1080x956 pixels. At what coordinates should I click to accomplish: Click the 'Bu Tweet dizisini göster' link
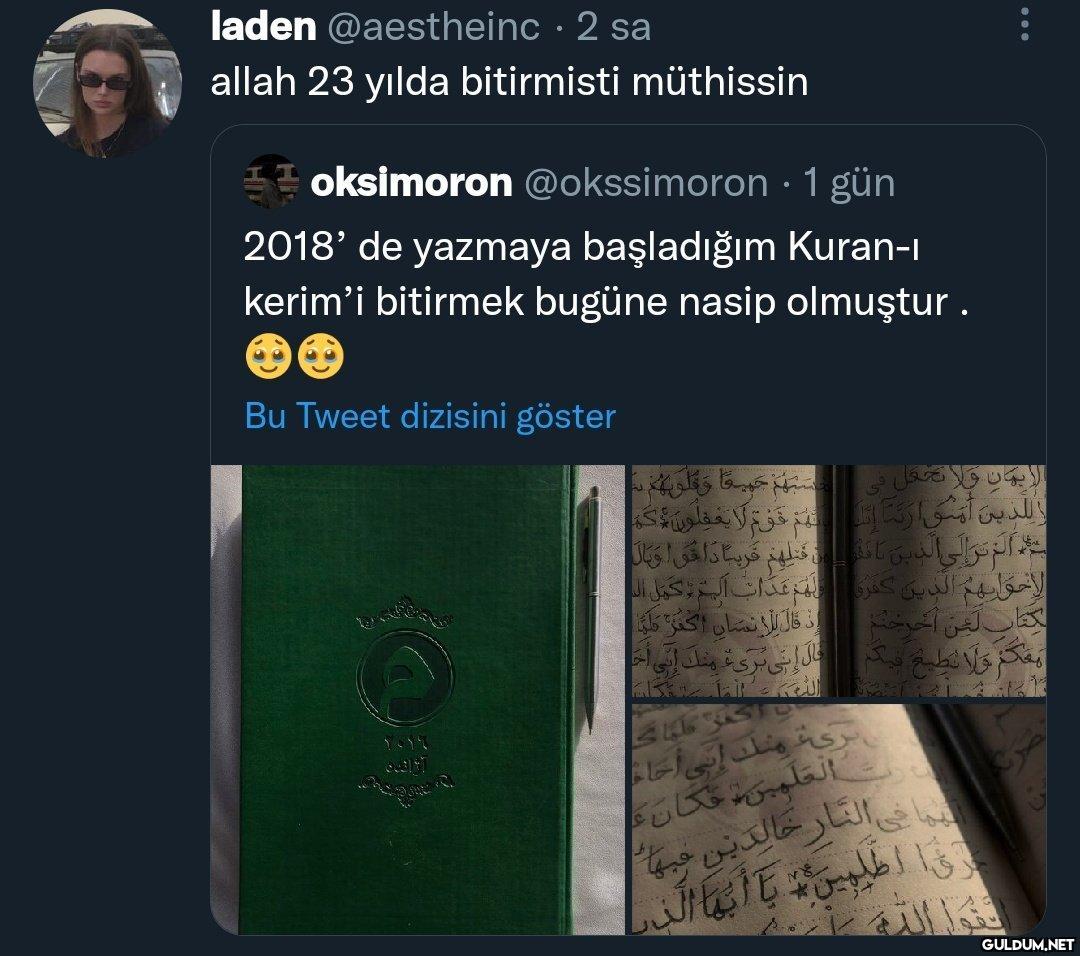[430, 416]
